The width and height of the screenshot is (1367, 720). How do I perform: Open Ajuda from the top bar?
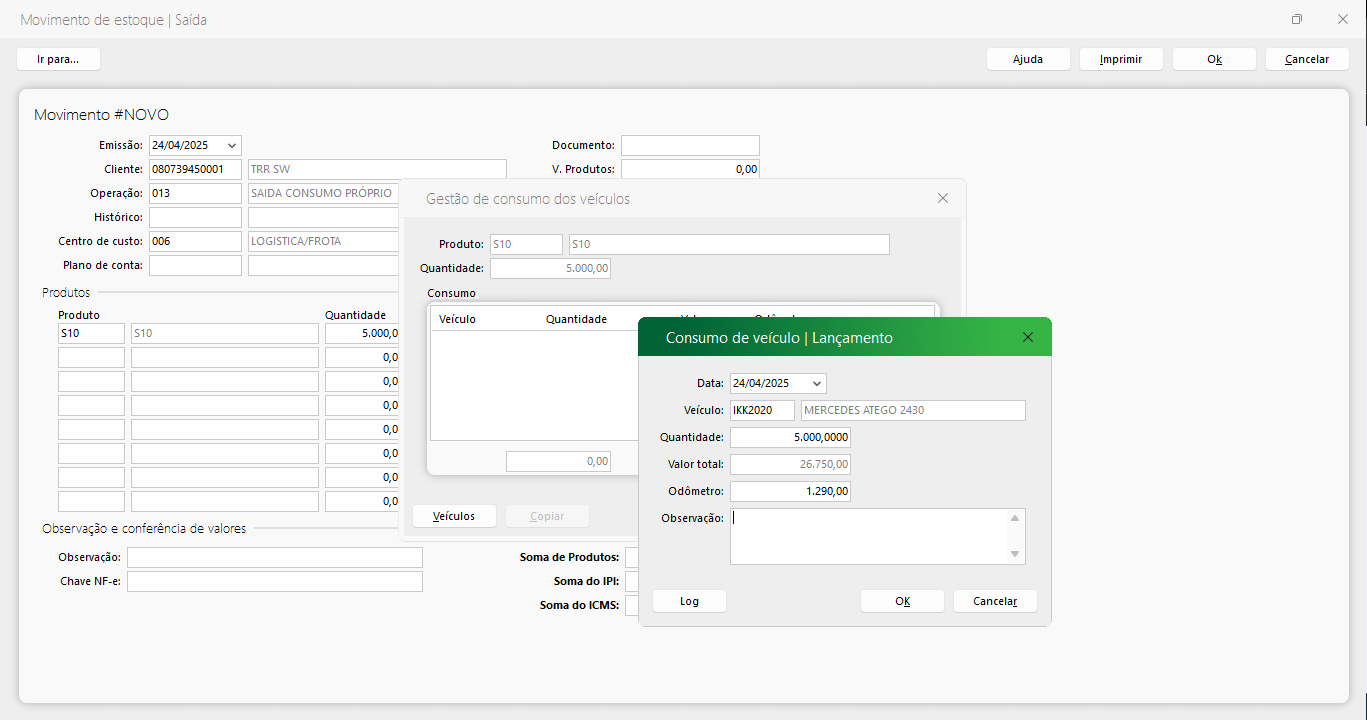pos(1027,59)
